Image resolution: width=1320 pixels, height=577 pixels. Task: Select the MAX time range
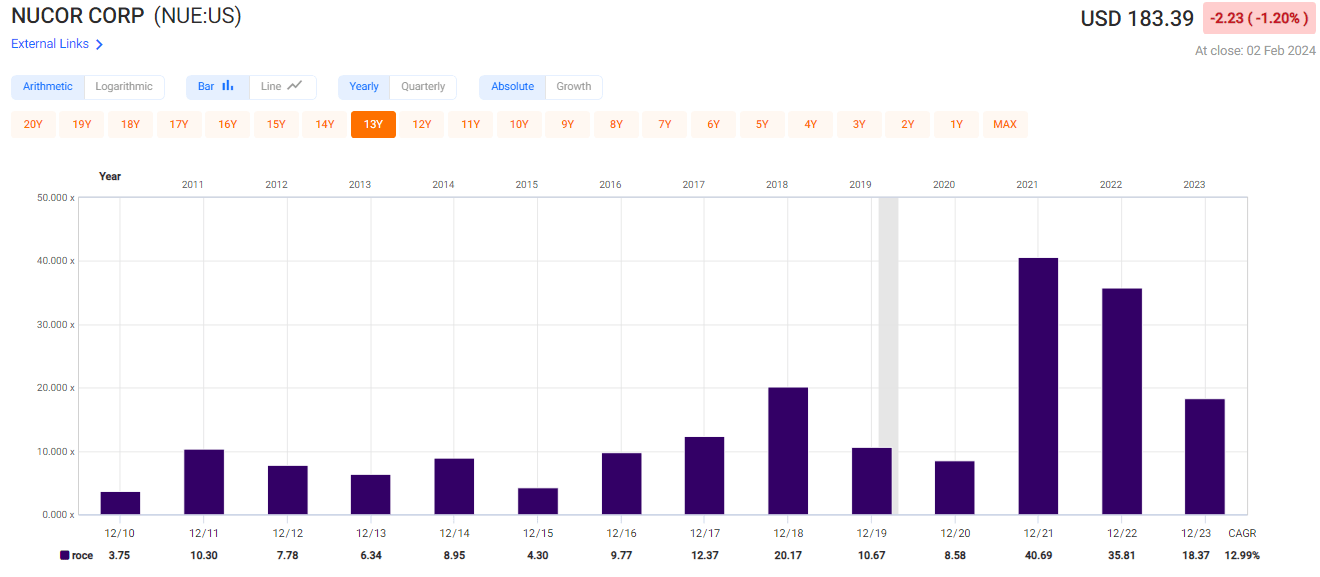[x=1005, y=124]
